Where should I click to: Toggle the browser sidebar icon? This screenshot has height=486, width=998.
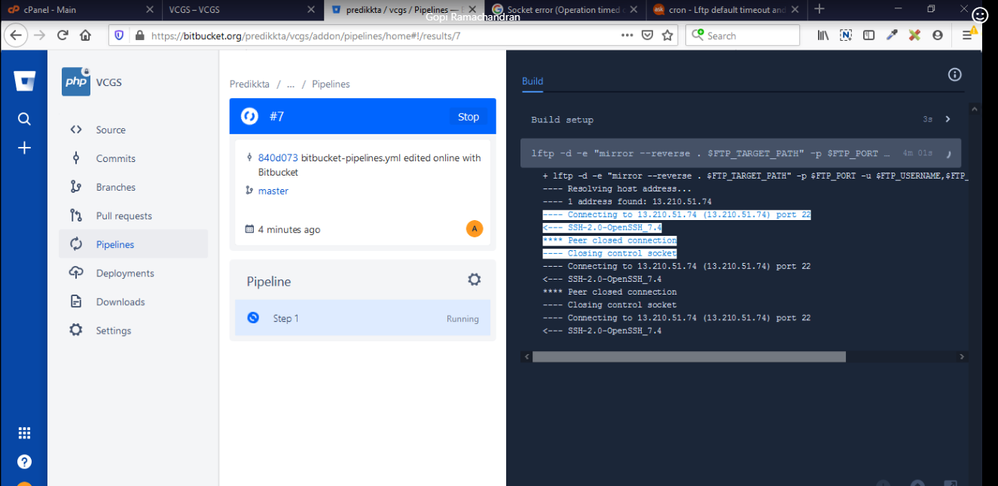pos(869,36)
